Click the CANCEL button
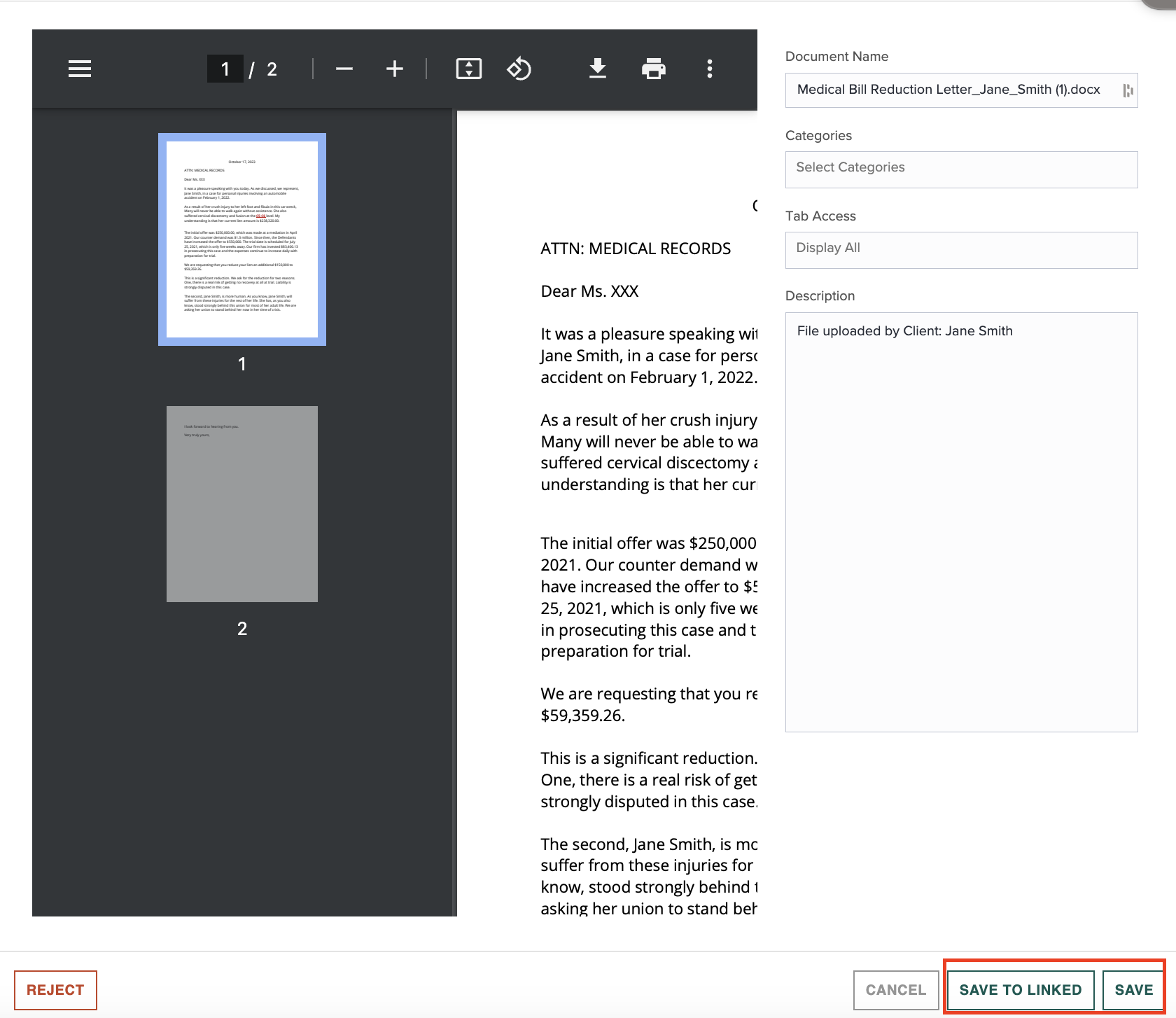The image size is (1176, 1018). pos(896,990)
